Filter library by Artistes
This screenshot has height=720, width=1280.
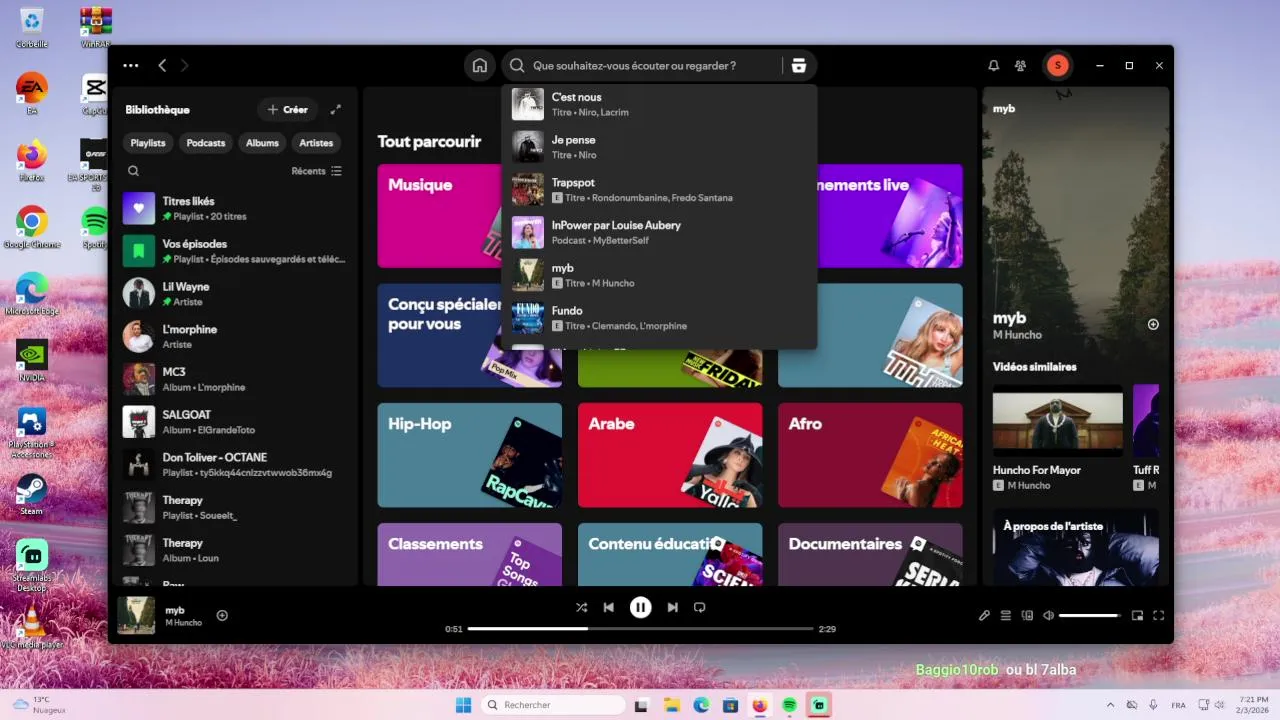pos(316,143)
